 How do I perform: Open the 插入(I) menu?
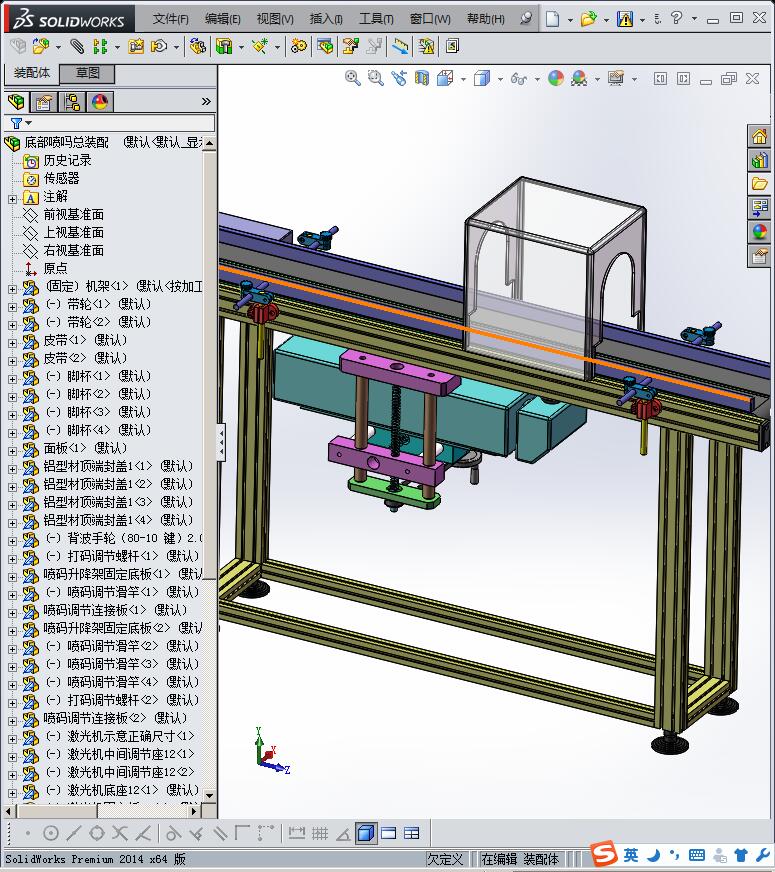[x=326, y=19]
